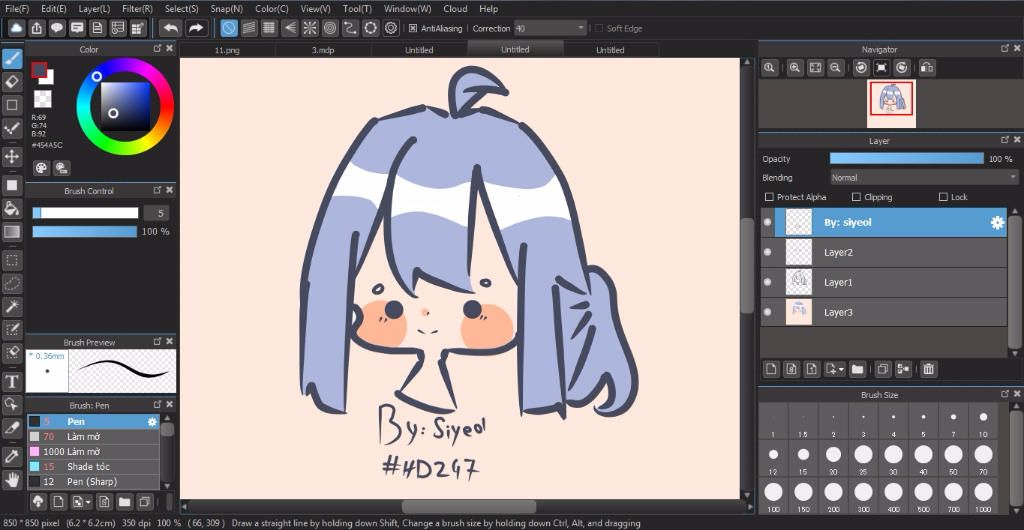Hide the By: siyeol layer
The width and height of the screenshot is (1024, 530).
tap(767, 222)
